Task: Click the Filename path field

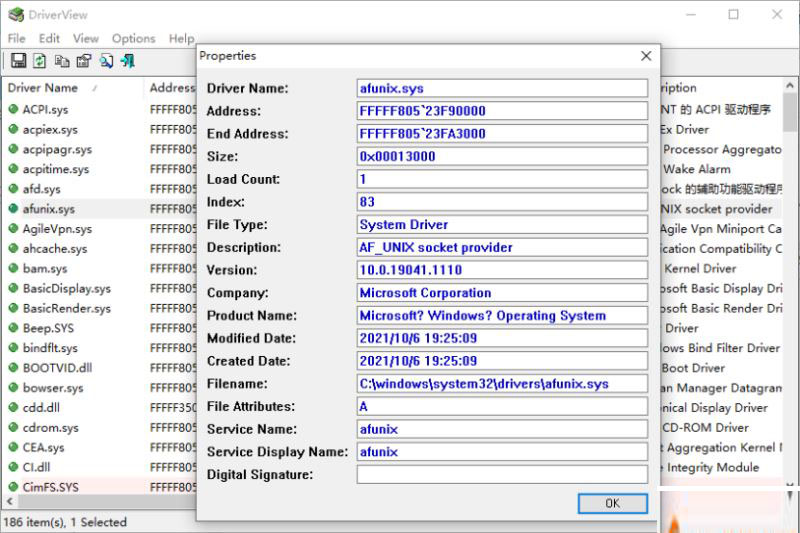Action: tap(503, 384)
